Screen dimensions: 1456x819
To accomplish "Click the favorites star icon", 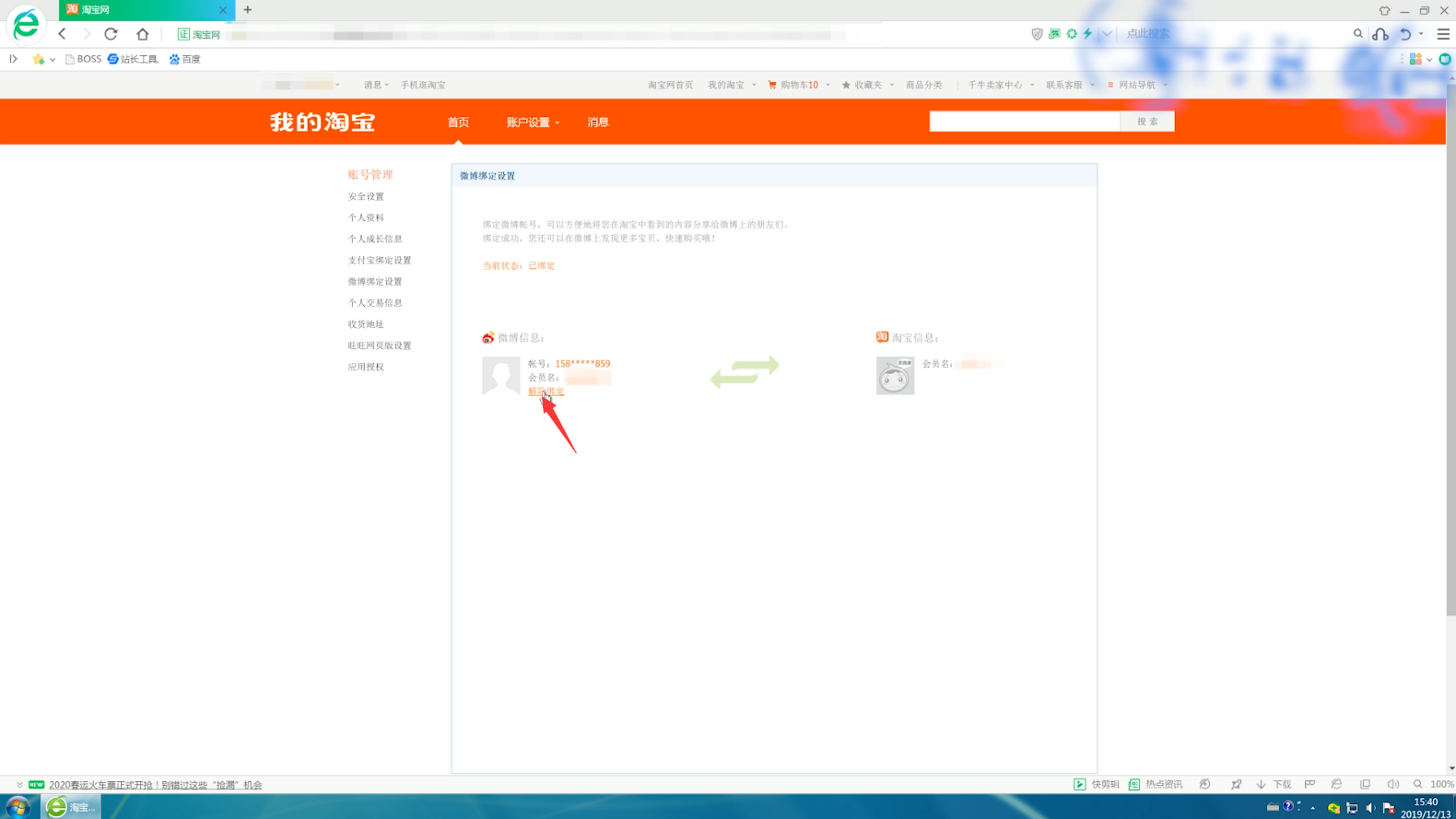I will point(38,59).
